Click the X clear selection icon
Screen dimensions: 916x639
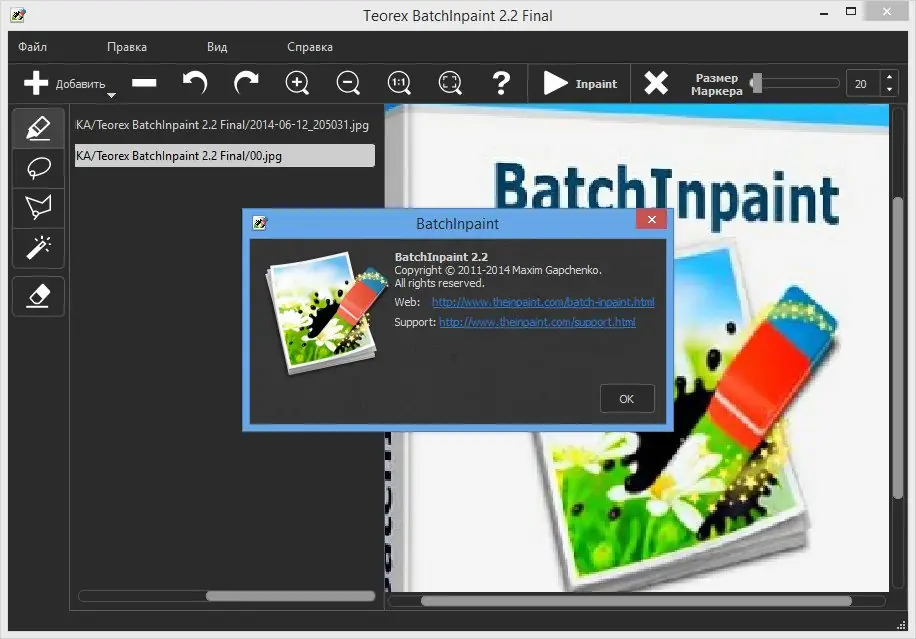coord(656,83)
